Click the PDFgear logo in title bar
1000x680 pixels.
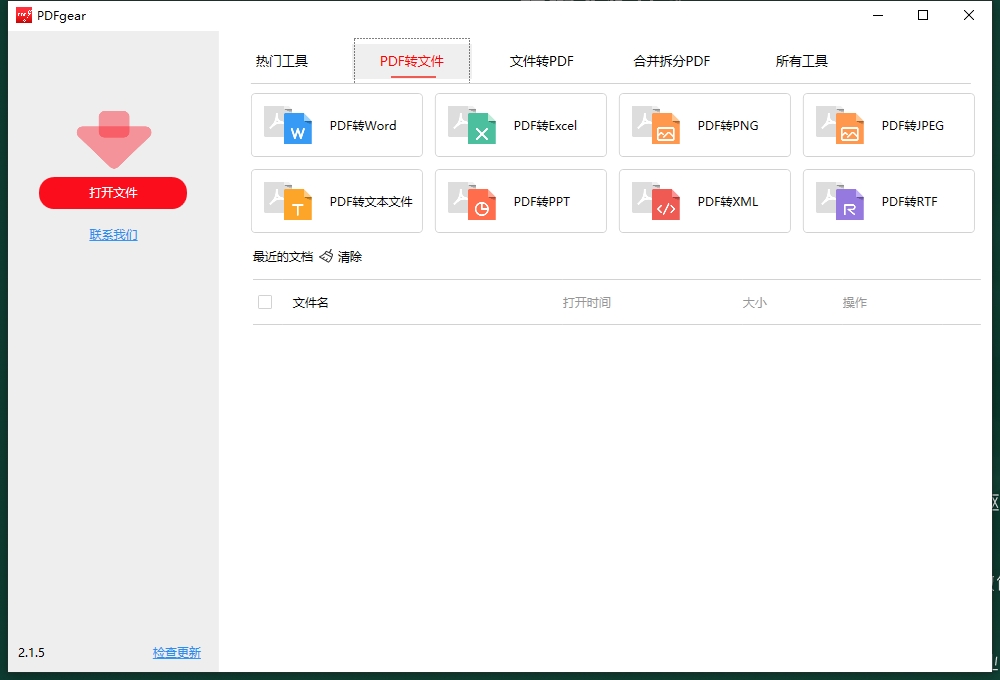pyautogui.click(x=24, y=15)
